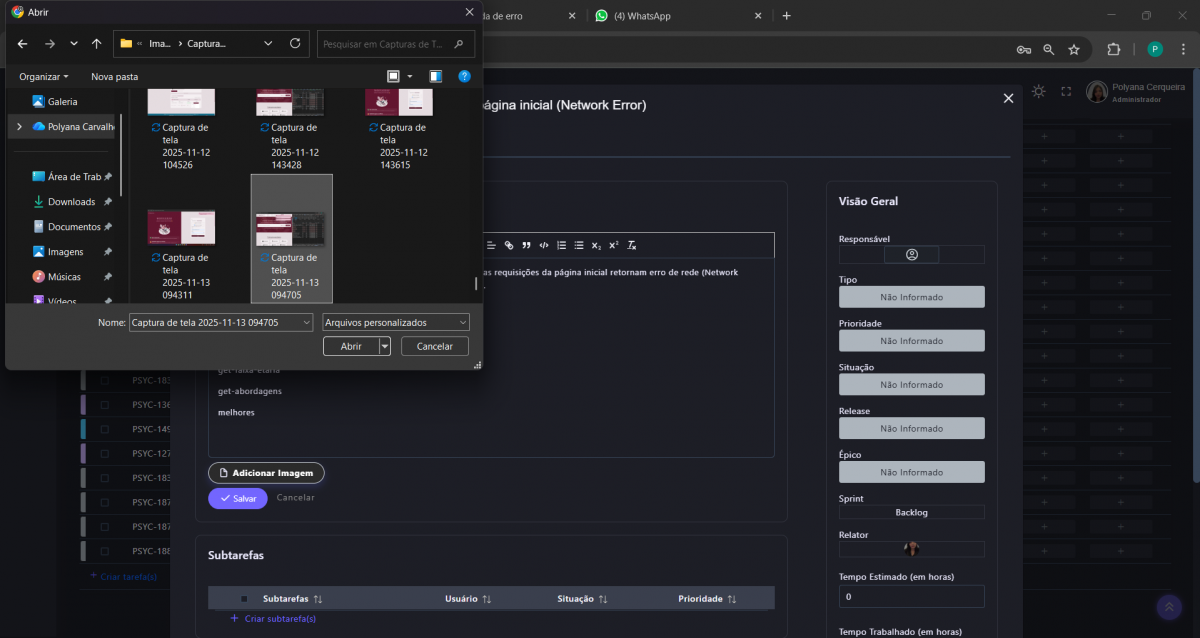Click the superscript icon in editor toolbar

tap(614, 245)
